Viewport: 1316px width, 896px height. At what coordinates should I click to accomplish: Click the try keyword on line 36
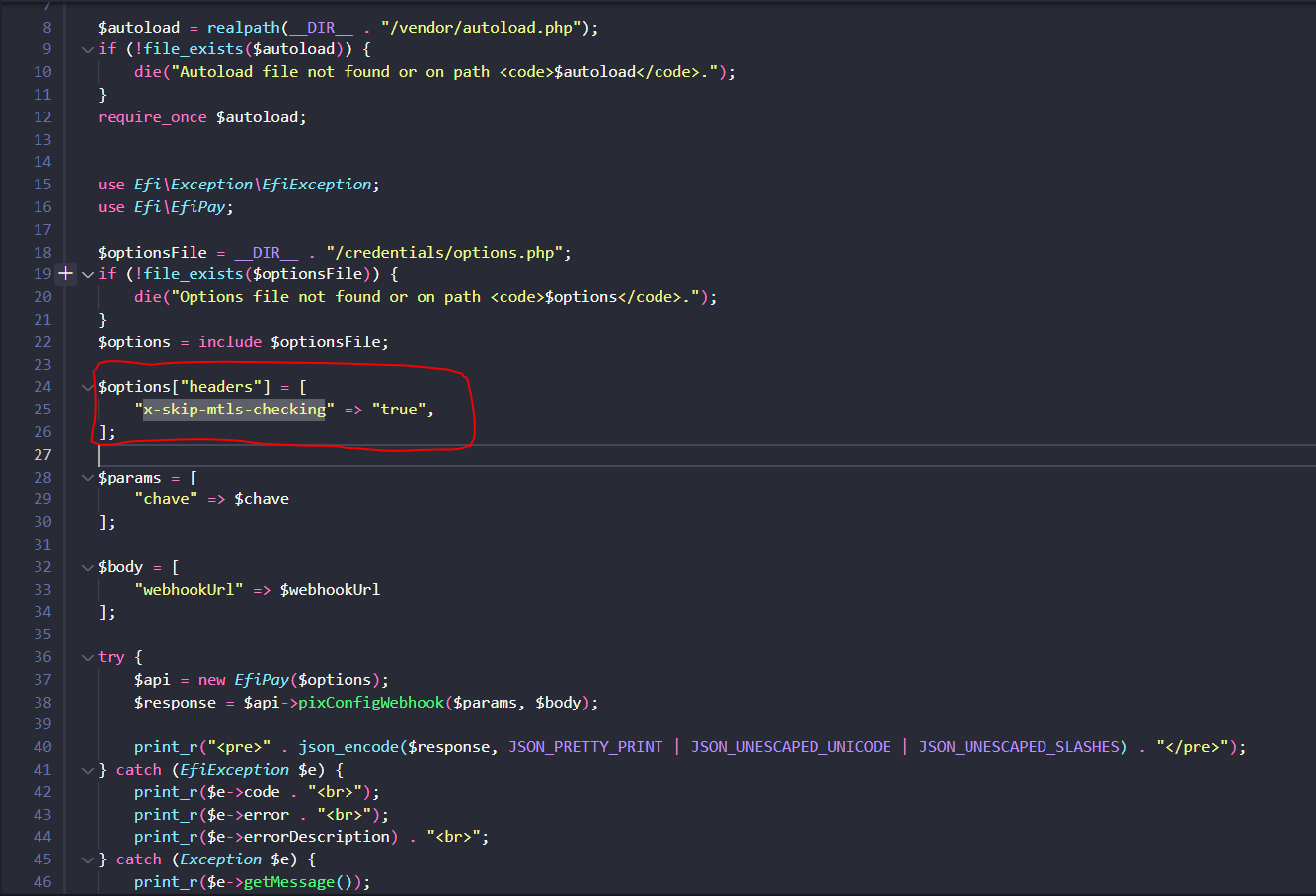112,657
